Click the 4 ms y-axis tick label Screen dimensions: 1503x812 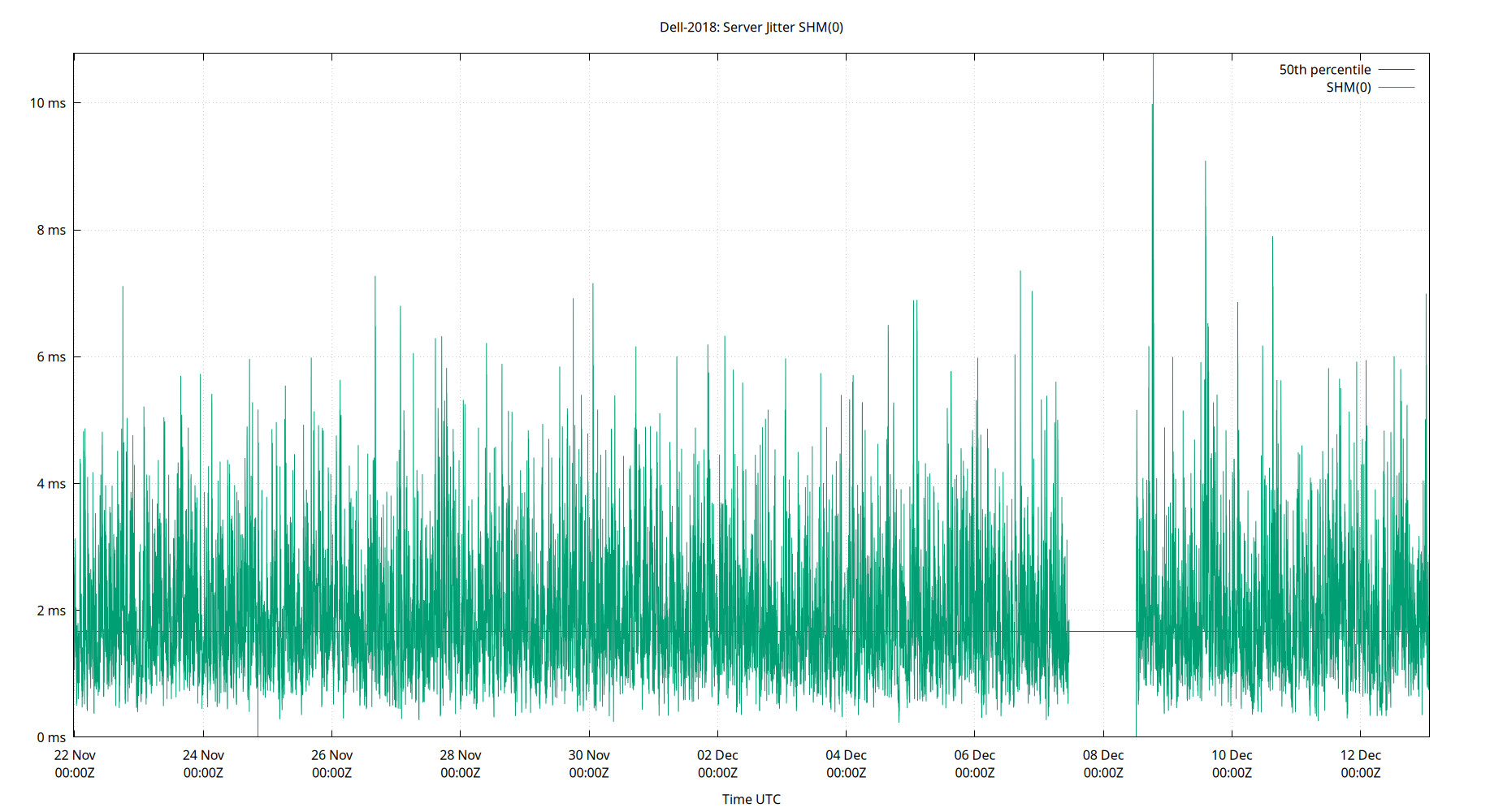coord(52,483)
